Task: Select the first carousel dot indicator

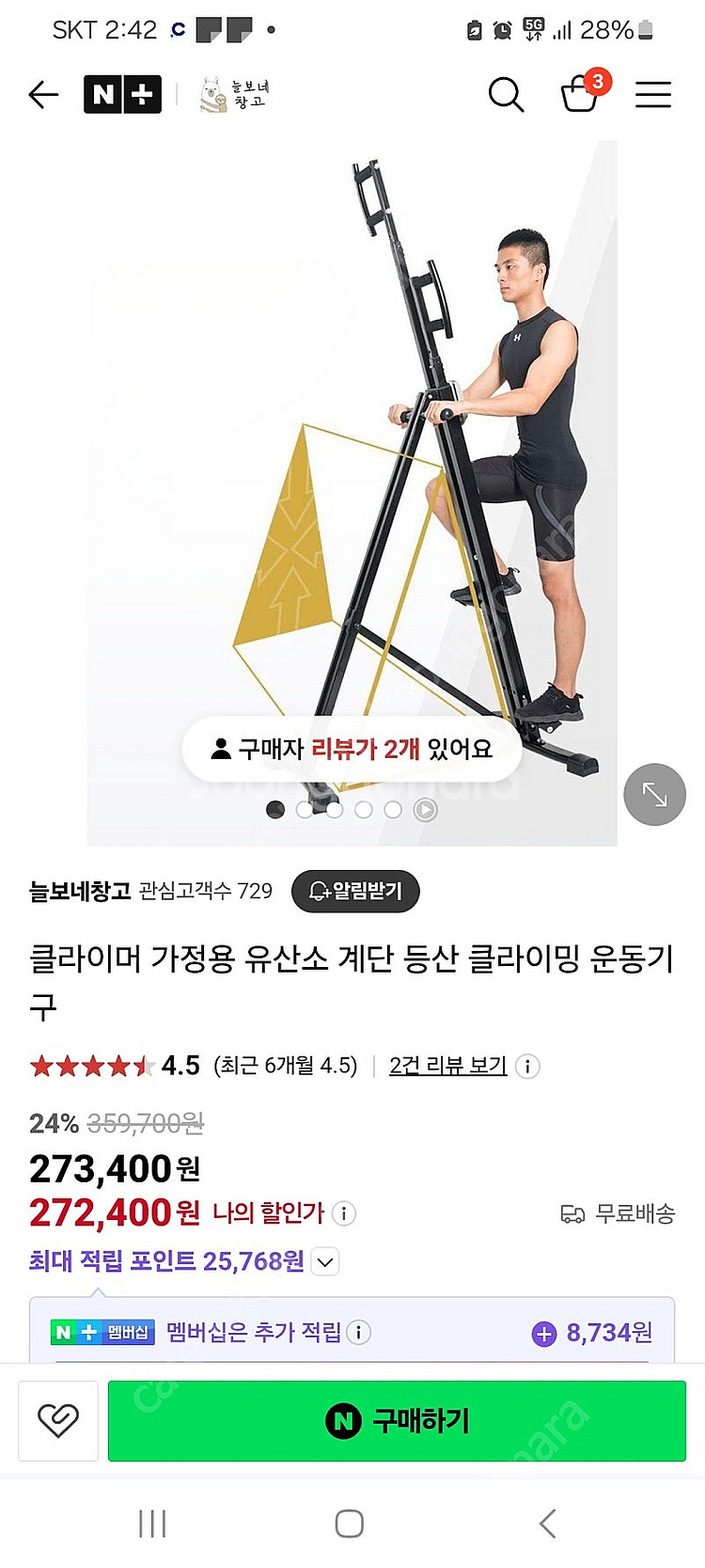Action: click(275, 810)
